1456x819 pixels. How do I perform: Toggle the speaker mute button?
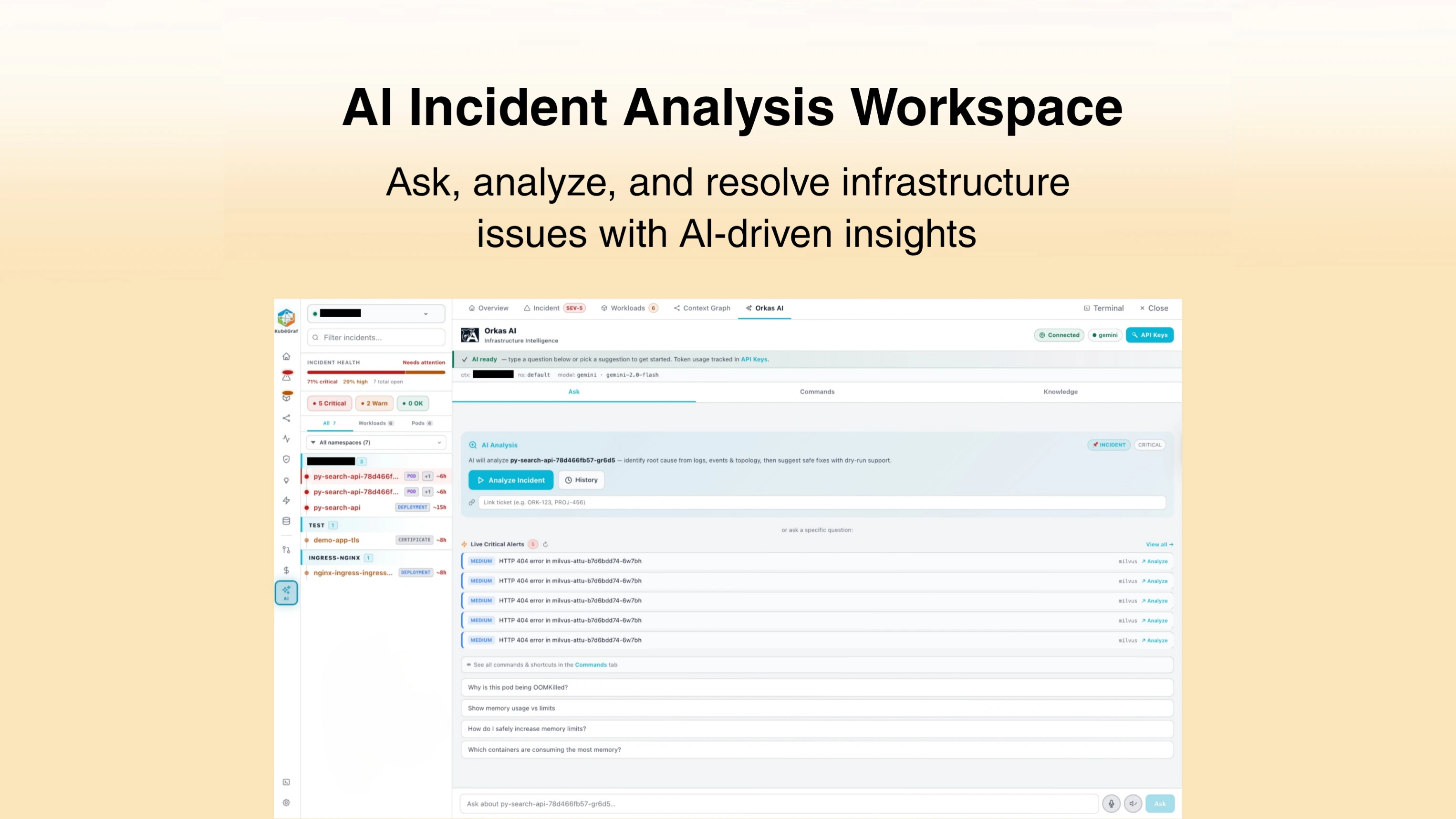[1133, 803]
